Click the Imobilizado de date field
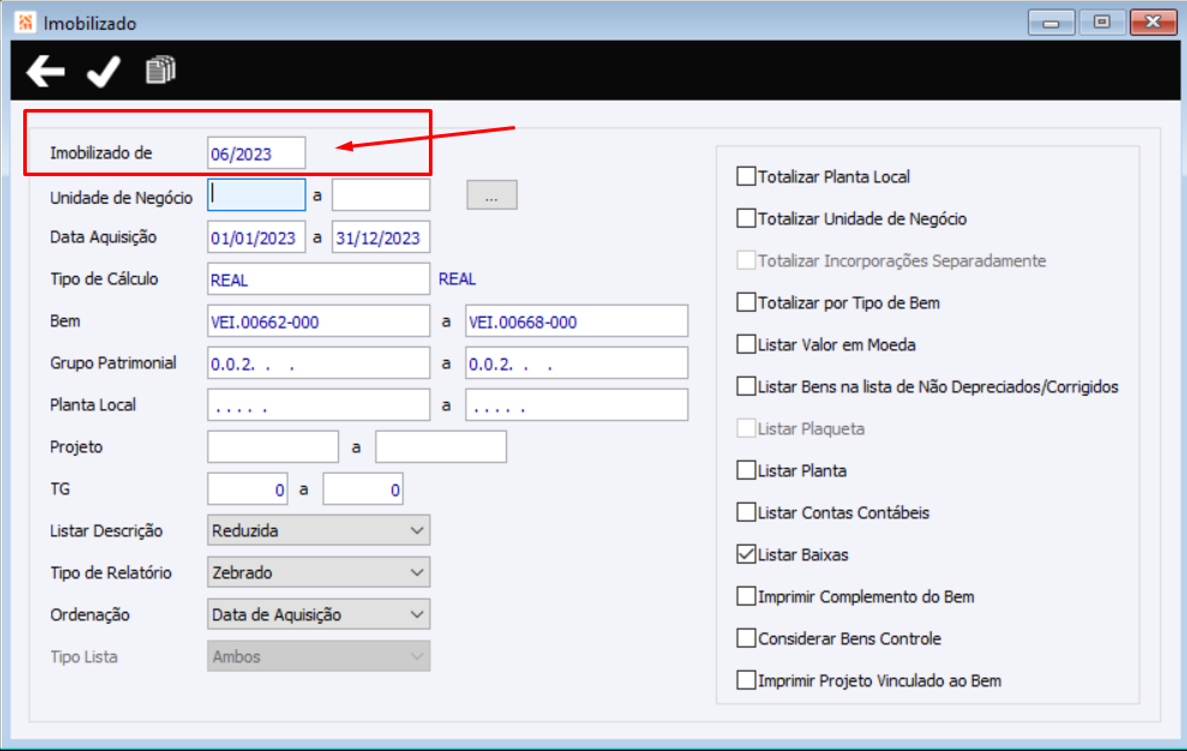The width and height of the screenshot is (1187, 751). pos(257,153)
